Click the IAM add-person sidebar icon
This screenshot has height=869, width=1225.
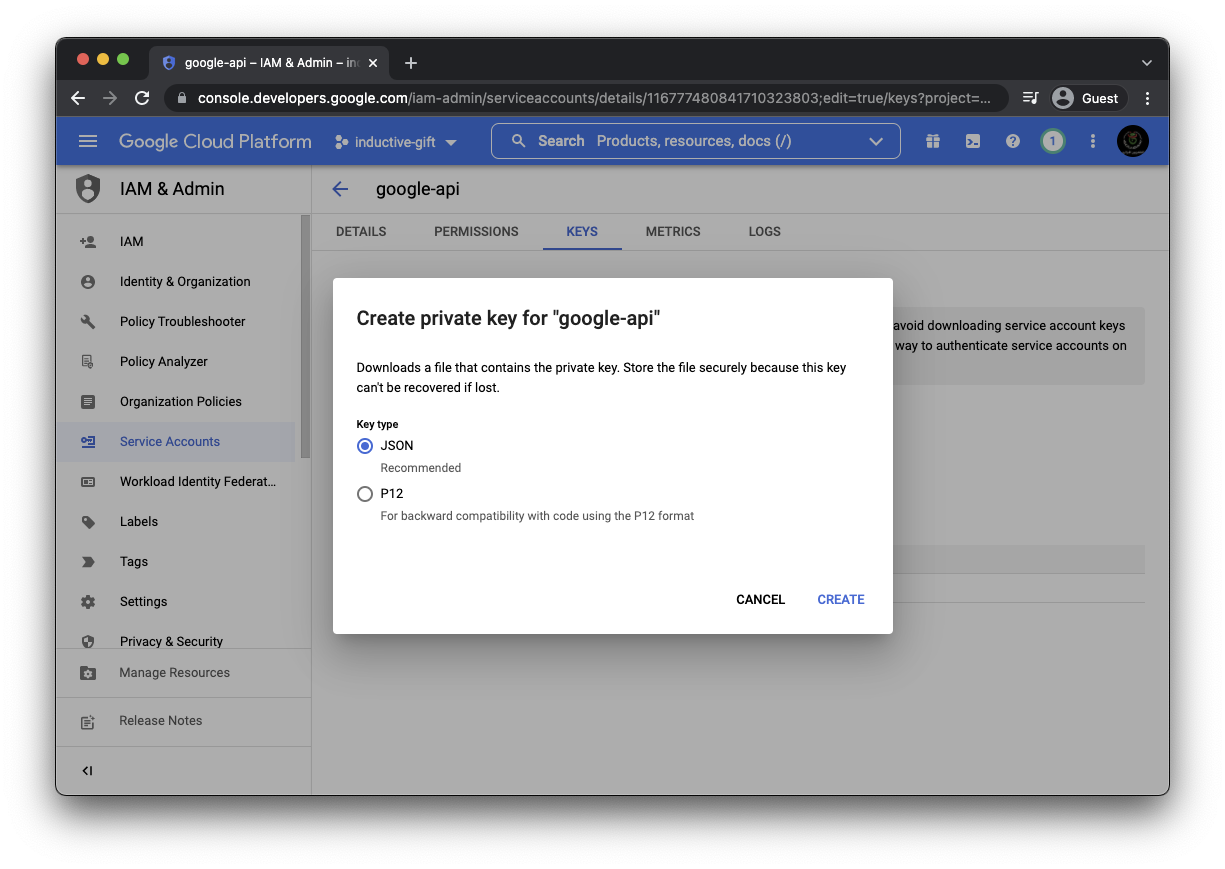click(x=88, y=242)
